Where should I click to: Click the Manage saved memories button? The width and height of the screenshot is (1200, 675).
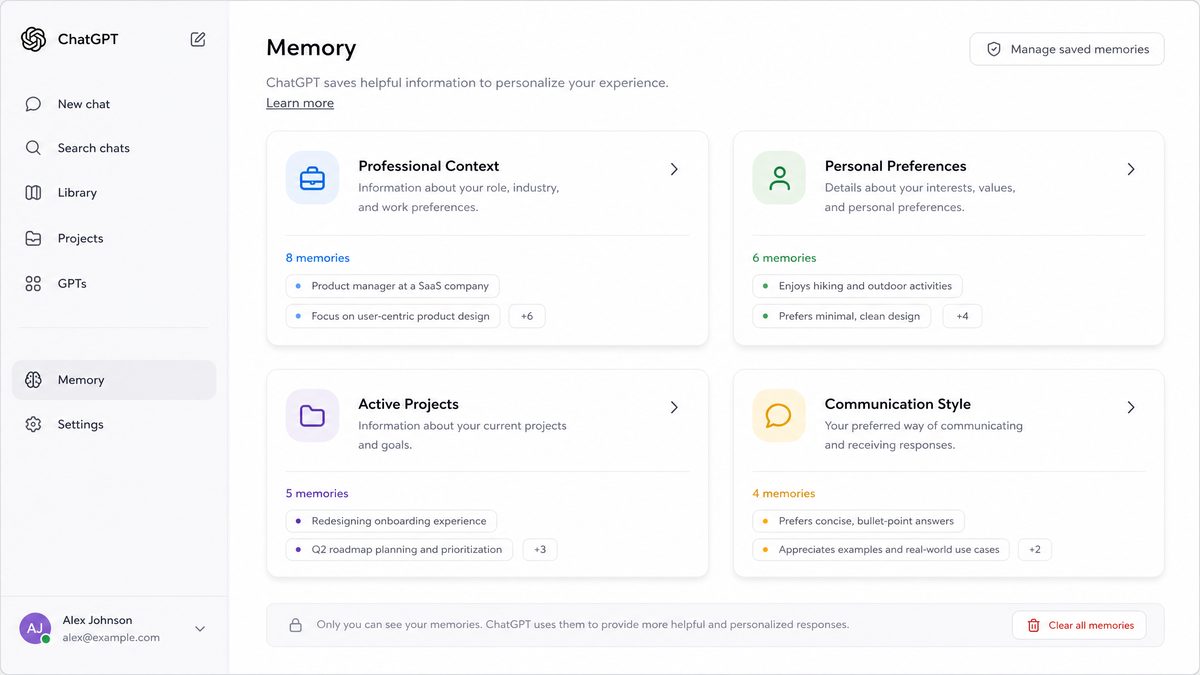[x=1067, y=49]
